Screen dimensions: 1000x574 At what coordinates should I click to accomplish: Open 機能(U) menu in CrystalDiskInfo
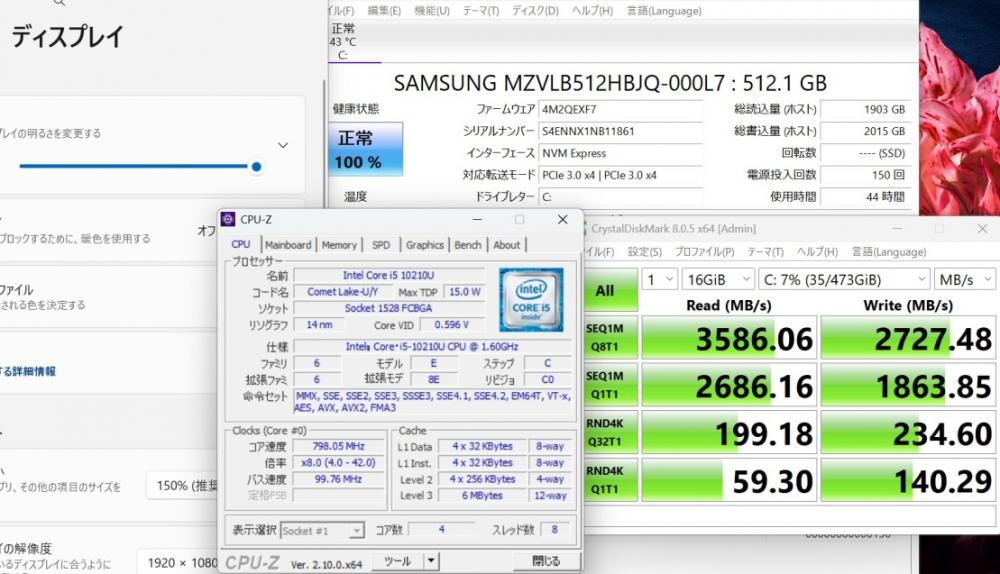(432, 11)
